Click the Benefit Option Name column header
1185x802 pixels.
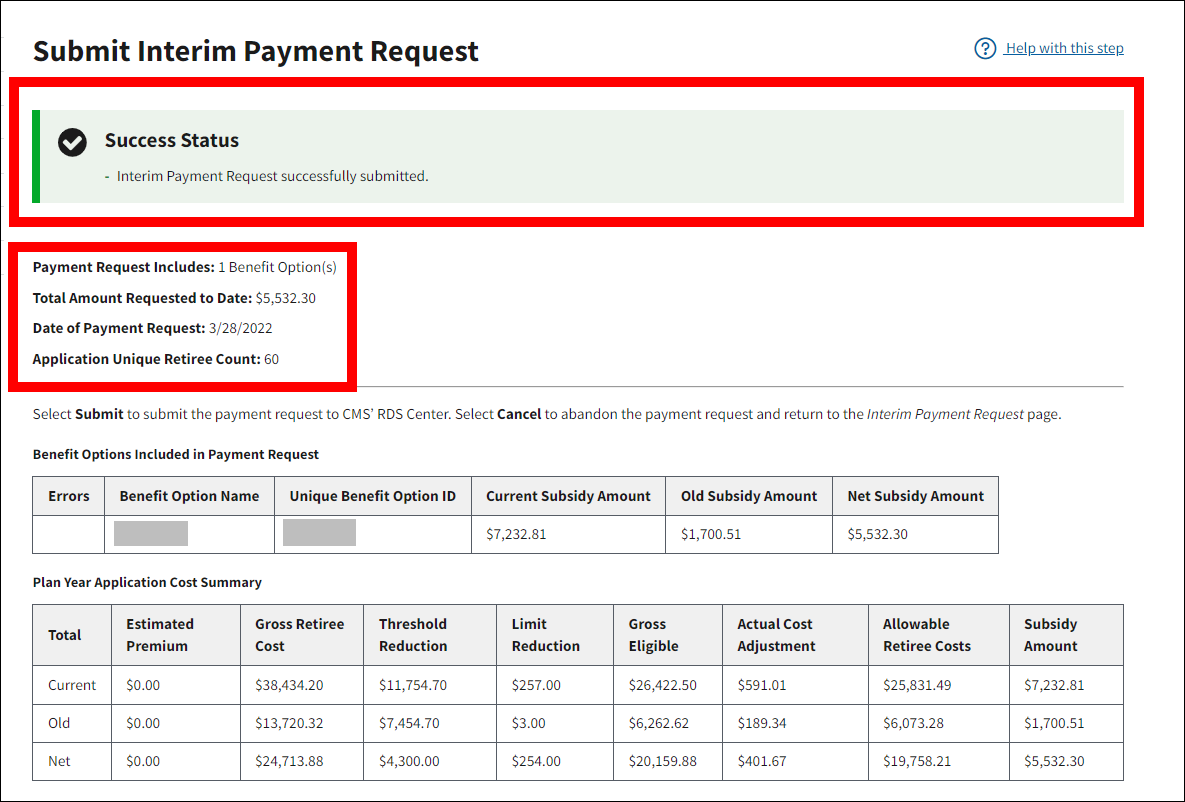click(x=189, y=496)
